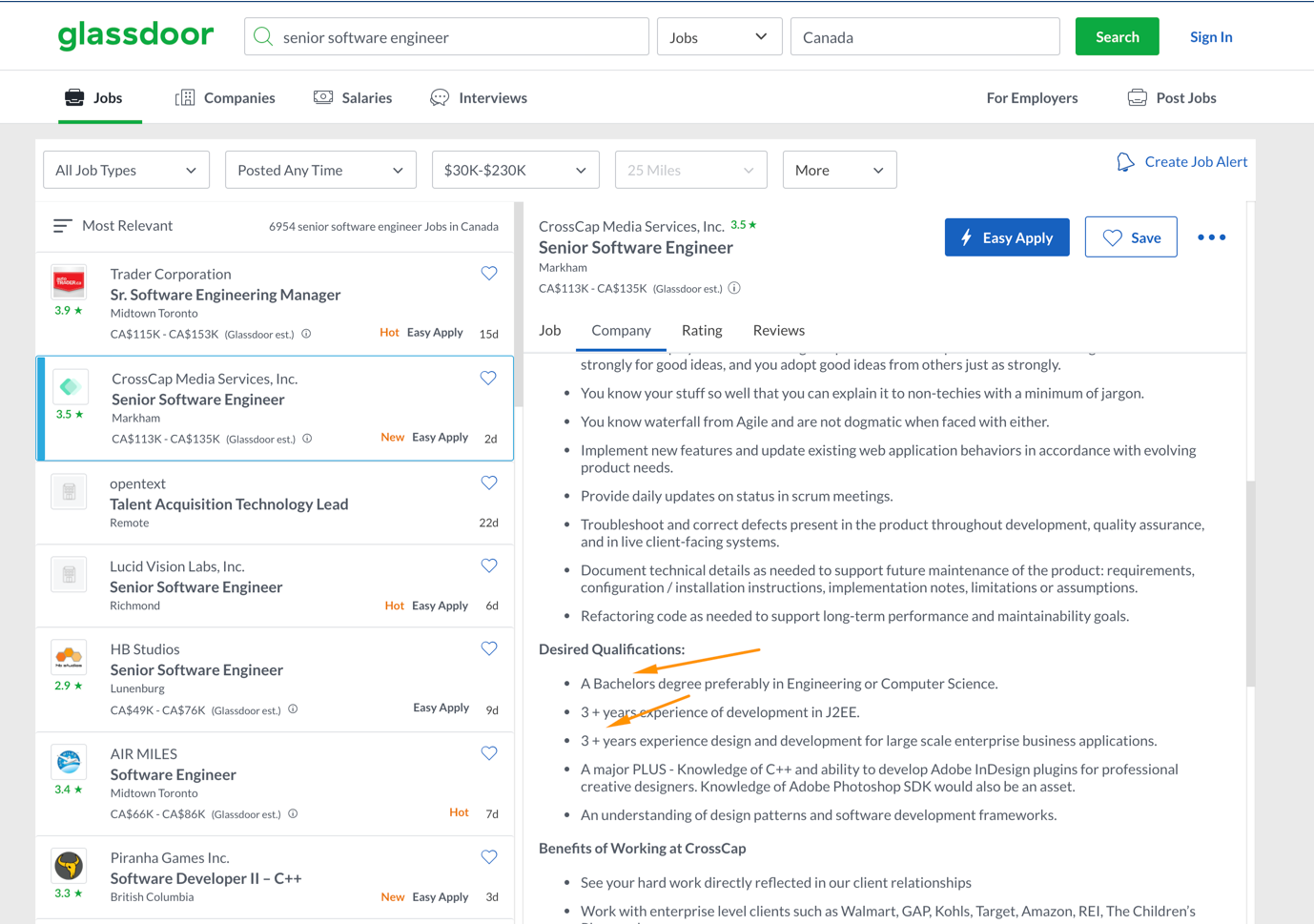Save the opentext Talent Acquisition job

pos(489,483)
